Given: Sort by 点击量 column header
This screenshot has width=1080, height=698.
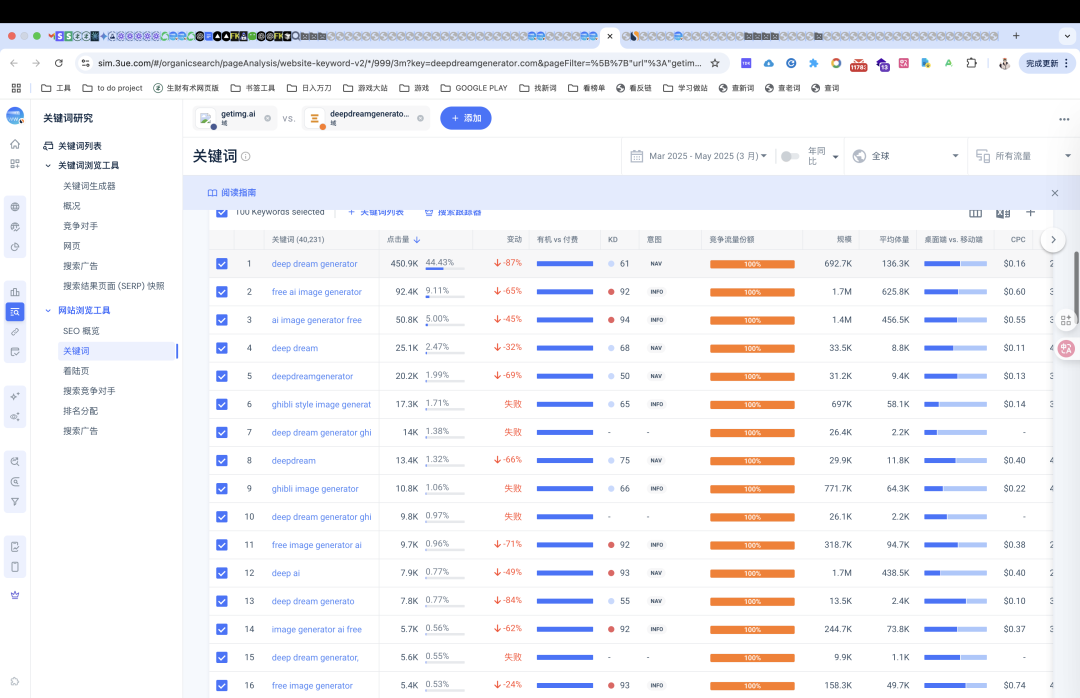Looking at the screenshot, I should 403,240.
